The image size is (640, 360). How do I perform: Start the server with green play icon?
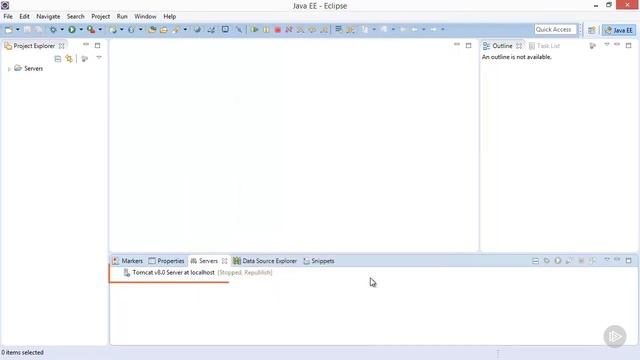(558, 260)
